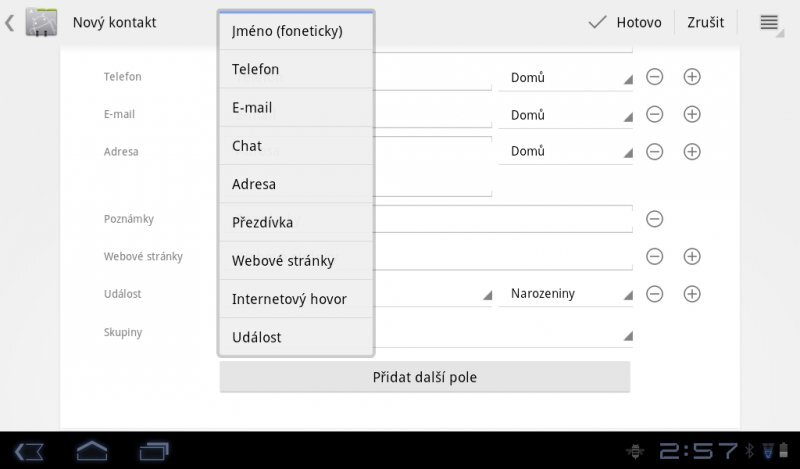800x469 pixels.
Task: Open the Narozeniny event type dropdown
Action: click(566, 294)
